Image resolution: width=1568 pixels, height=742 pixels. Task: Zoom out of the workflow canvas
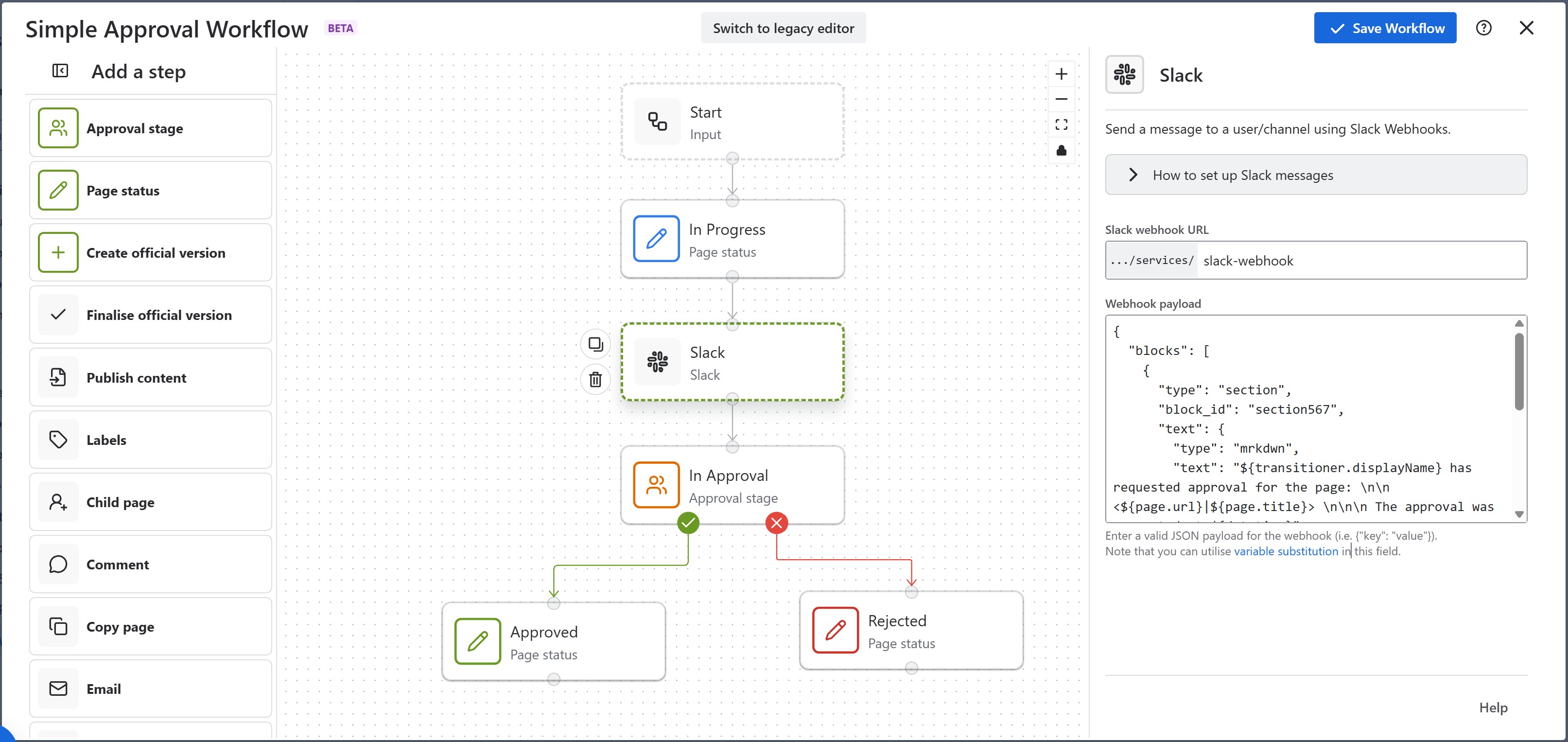1061,99
